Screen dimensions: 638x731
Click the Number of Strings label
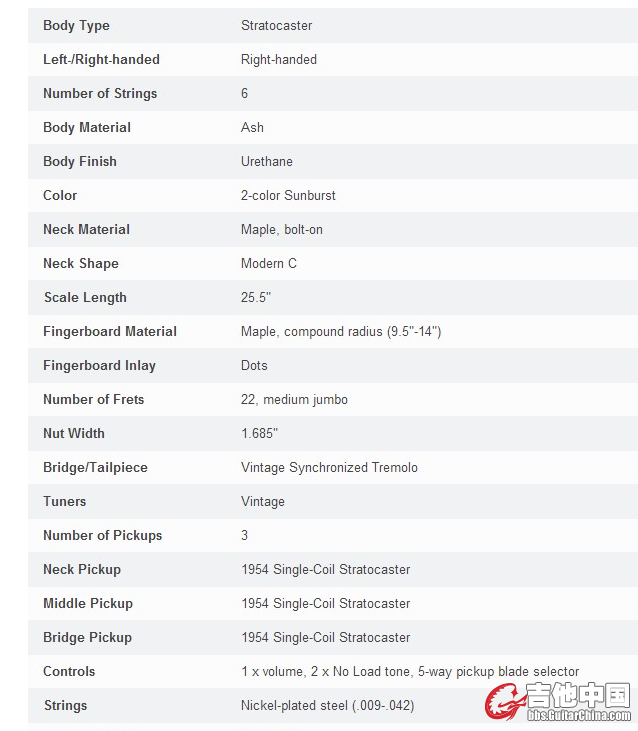pos(100,93)
